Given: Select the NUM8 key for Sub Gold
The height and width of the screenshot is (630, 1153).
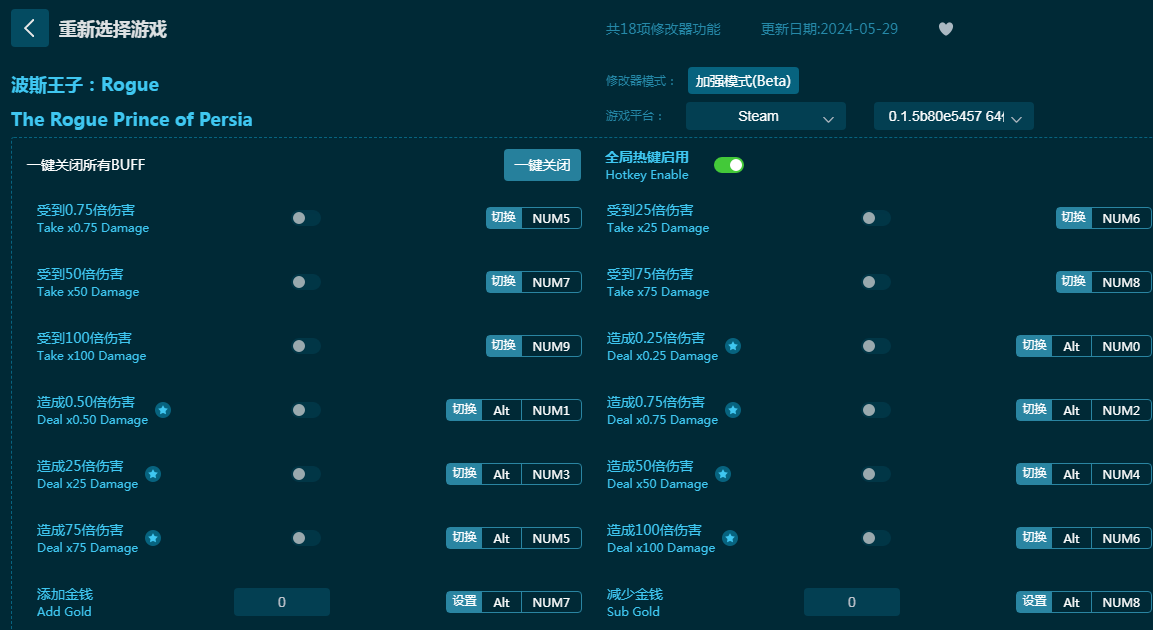Looking at the screenshot, I should pos(1121,602).
